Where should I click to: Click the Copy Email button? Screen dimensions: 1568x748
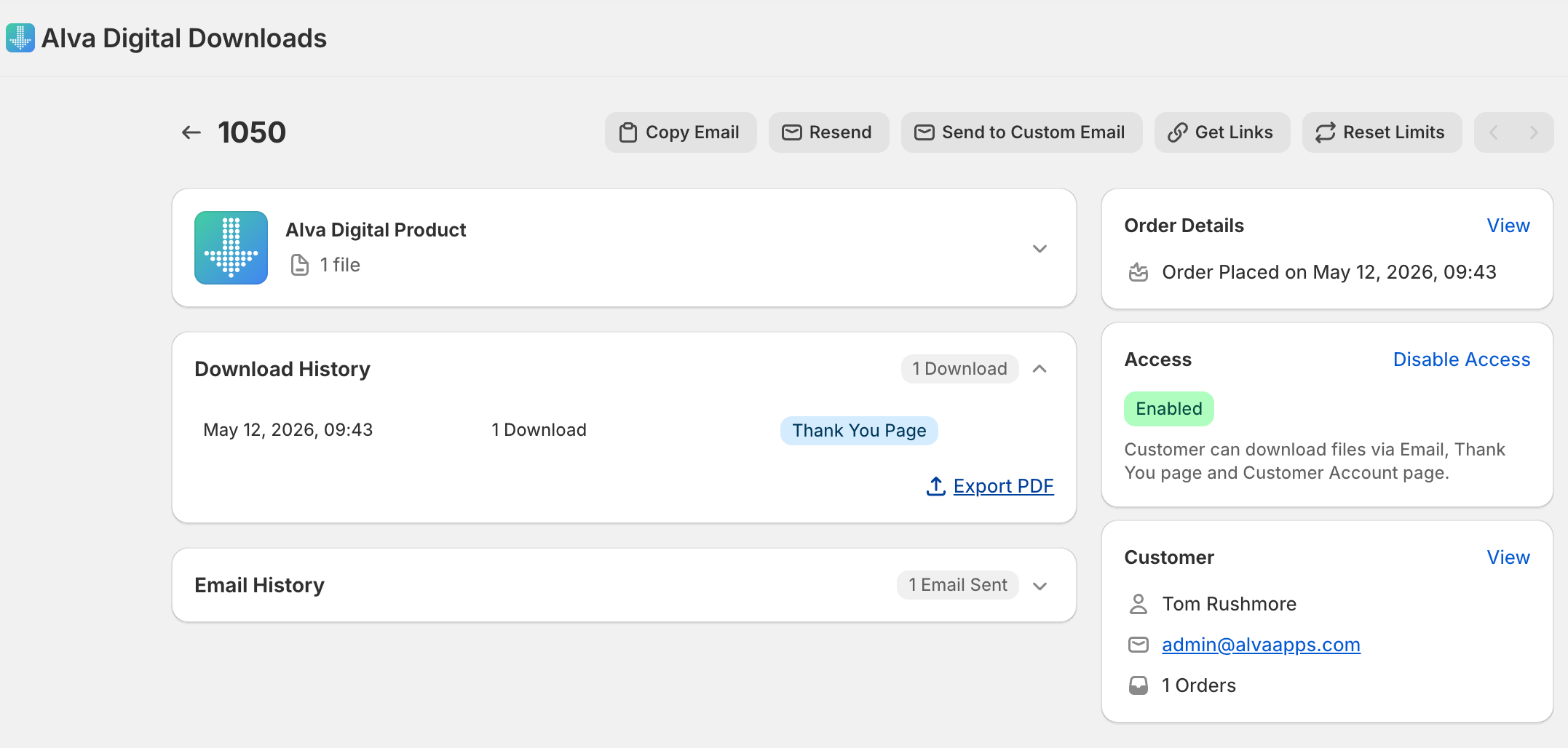pos(681,132)
